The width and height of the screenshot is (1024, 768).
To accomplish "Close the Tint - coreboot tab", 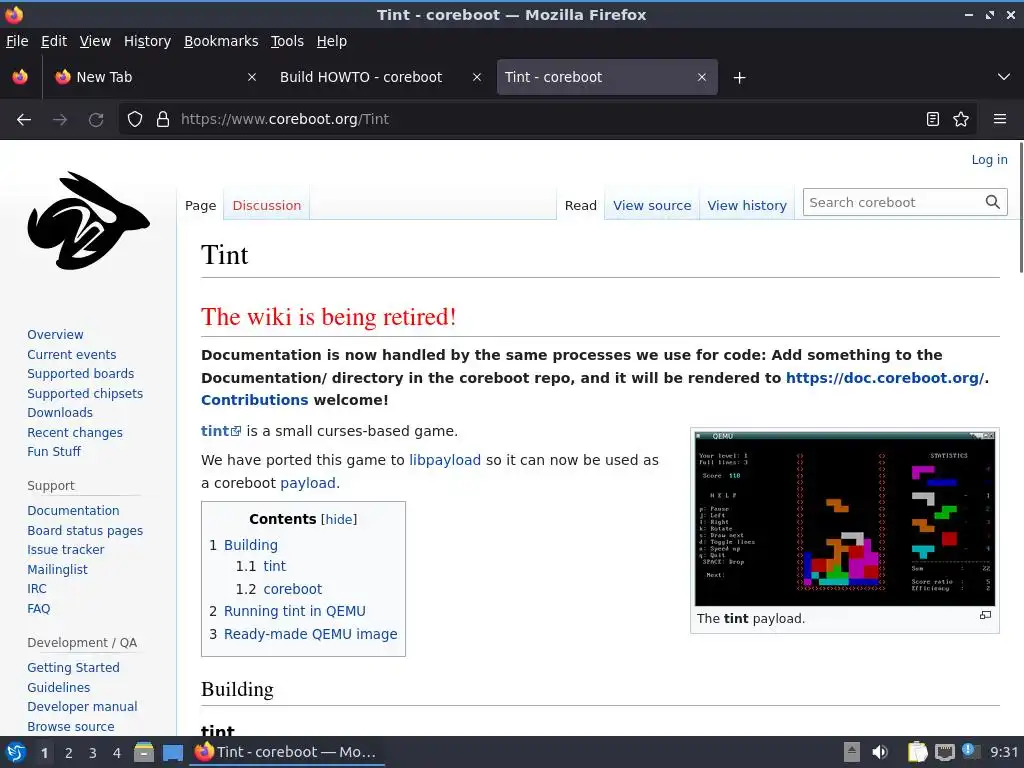I will 701,77.
